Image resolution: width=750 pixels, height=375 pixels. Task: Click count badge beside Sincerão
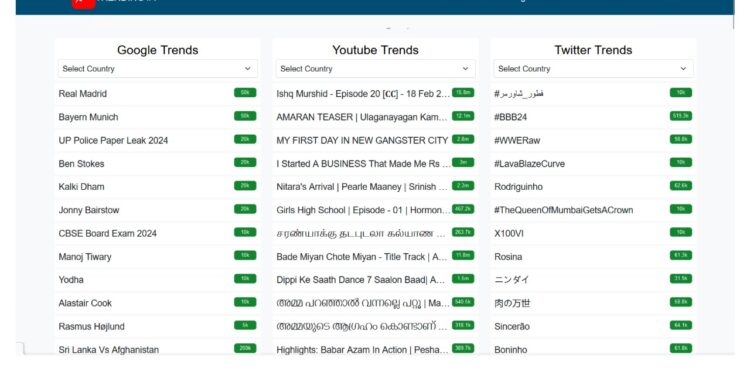(681, 325)
